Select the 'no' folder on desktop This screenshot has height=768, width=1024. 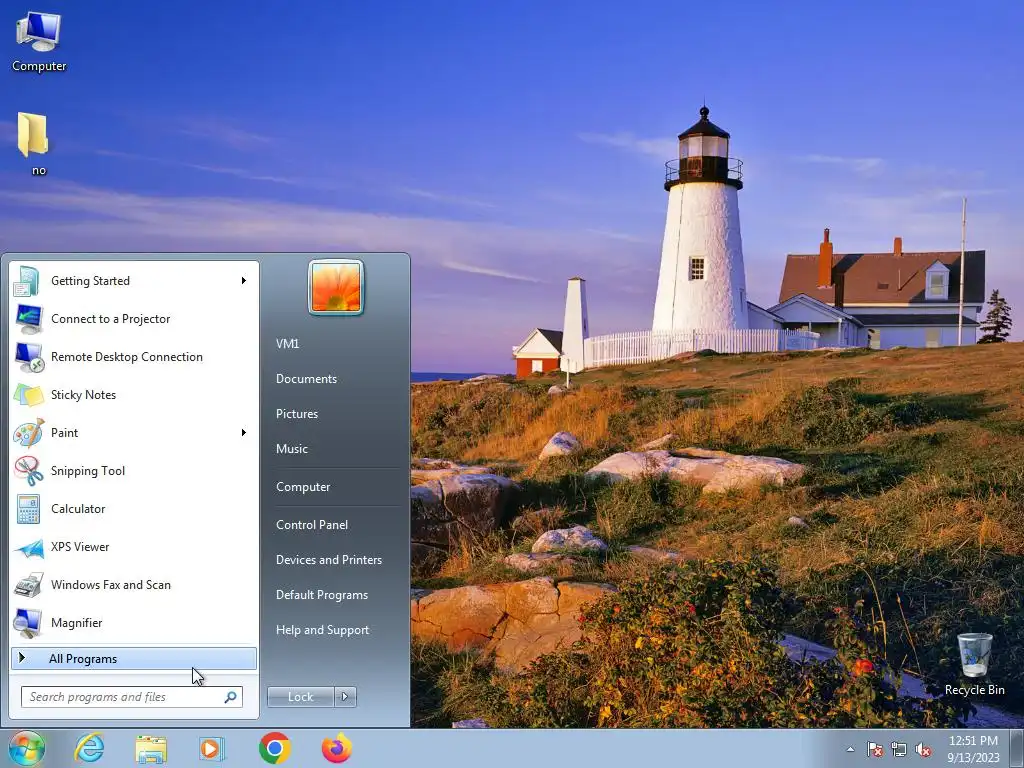34,144
